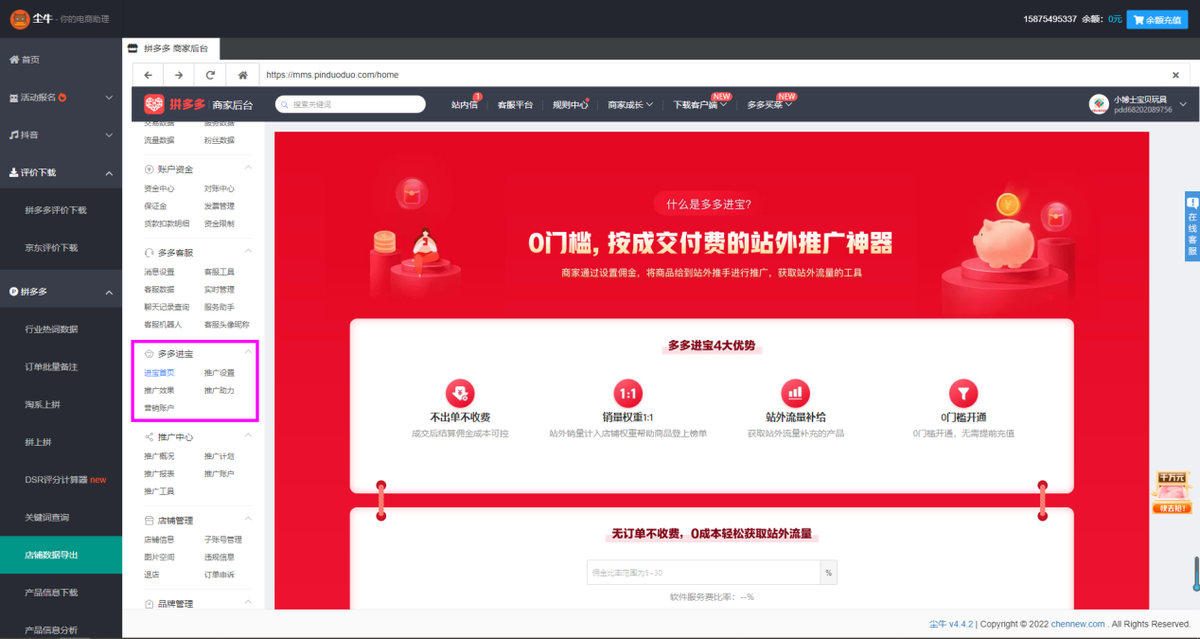1200x639 pixels.
Task: Click 不出单不收费 advantage icon
Action: tap(459, 392)
